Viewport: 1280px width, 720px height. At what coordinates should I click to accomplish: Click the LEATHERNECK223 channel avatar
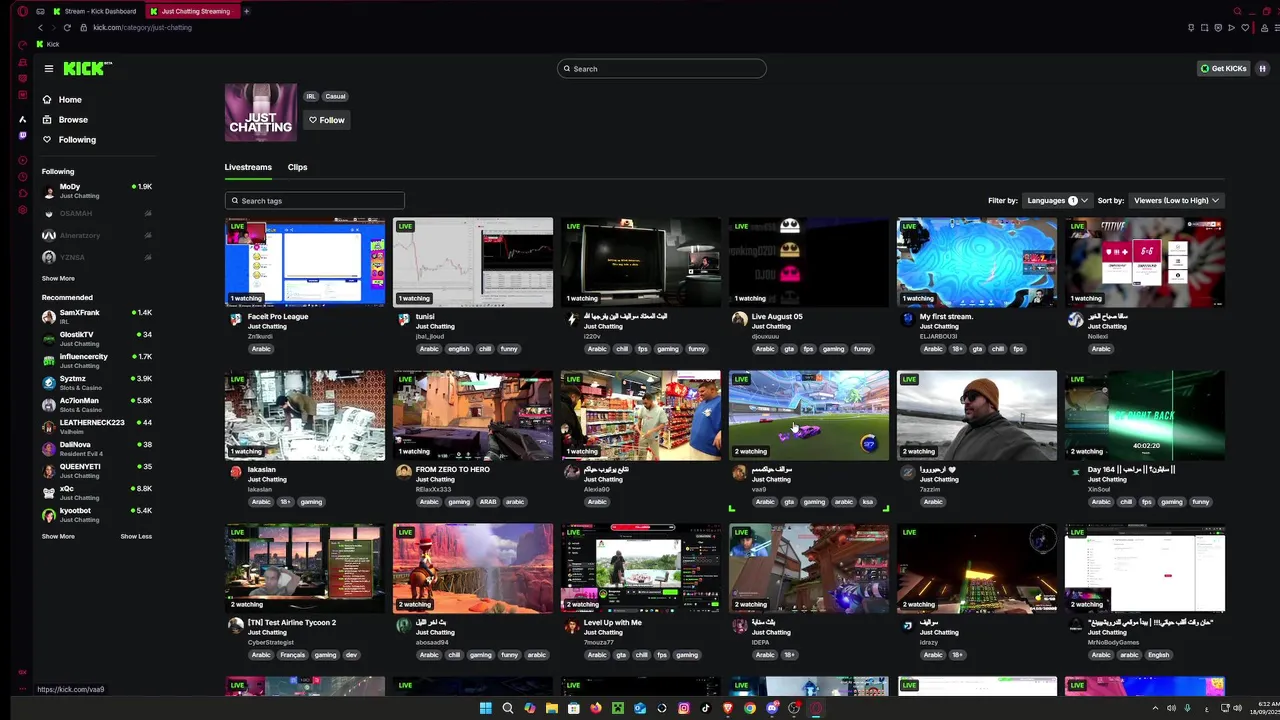[x=48, y=427]
